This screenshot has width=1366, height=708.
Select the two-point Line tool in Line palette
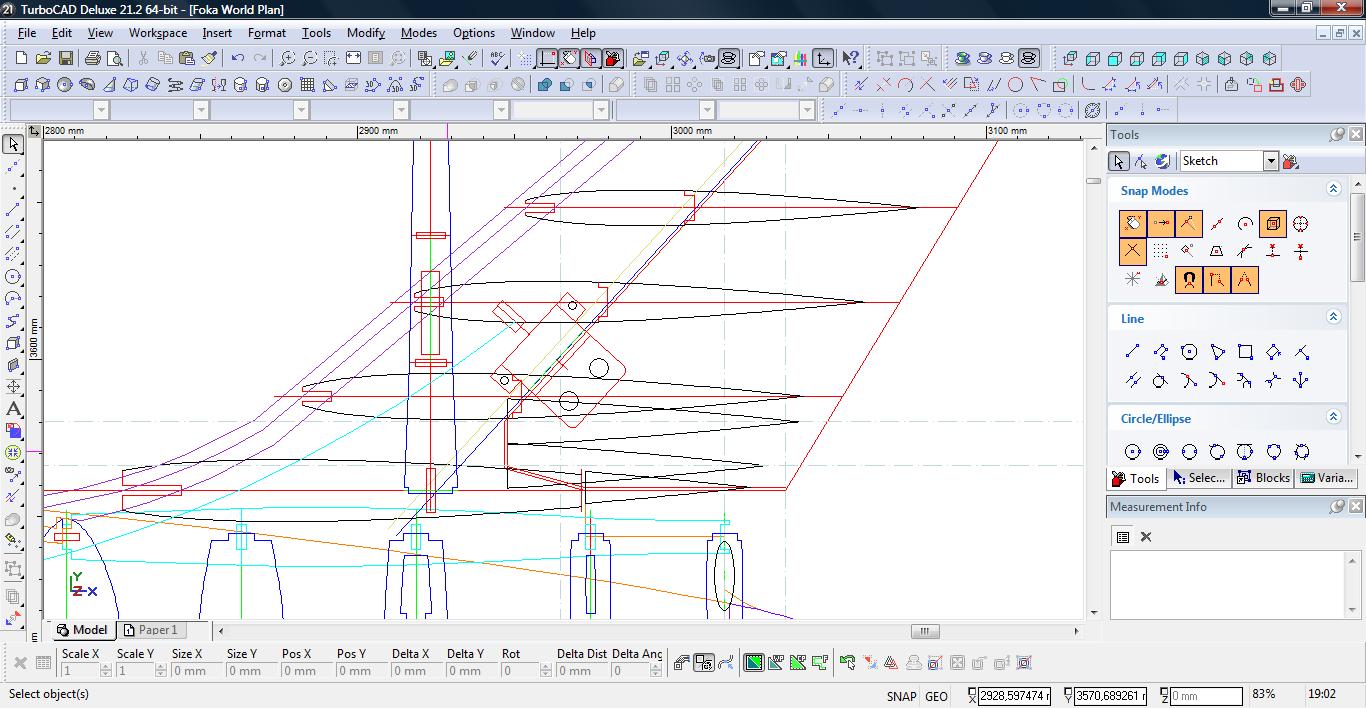[1132, 352]
